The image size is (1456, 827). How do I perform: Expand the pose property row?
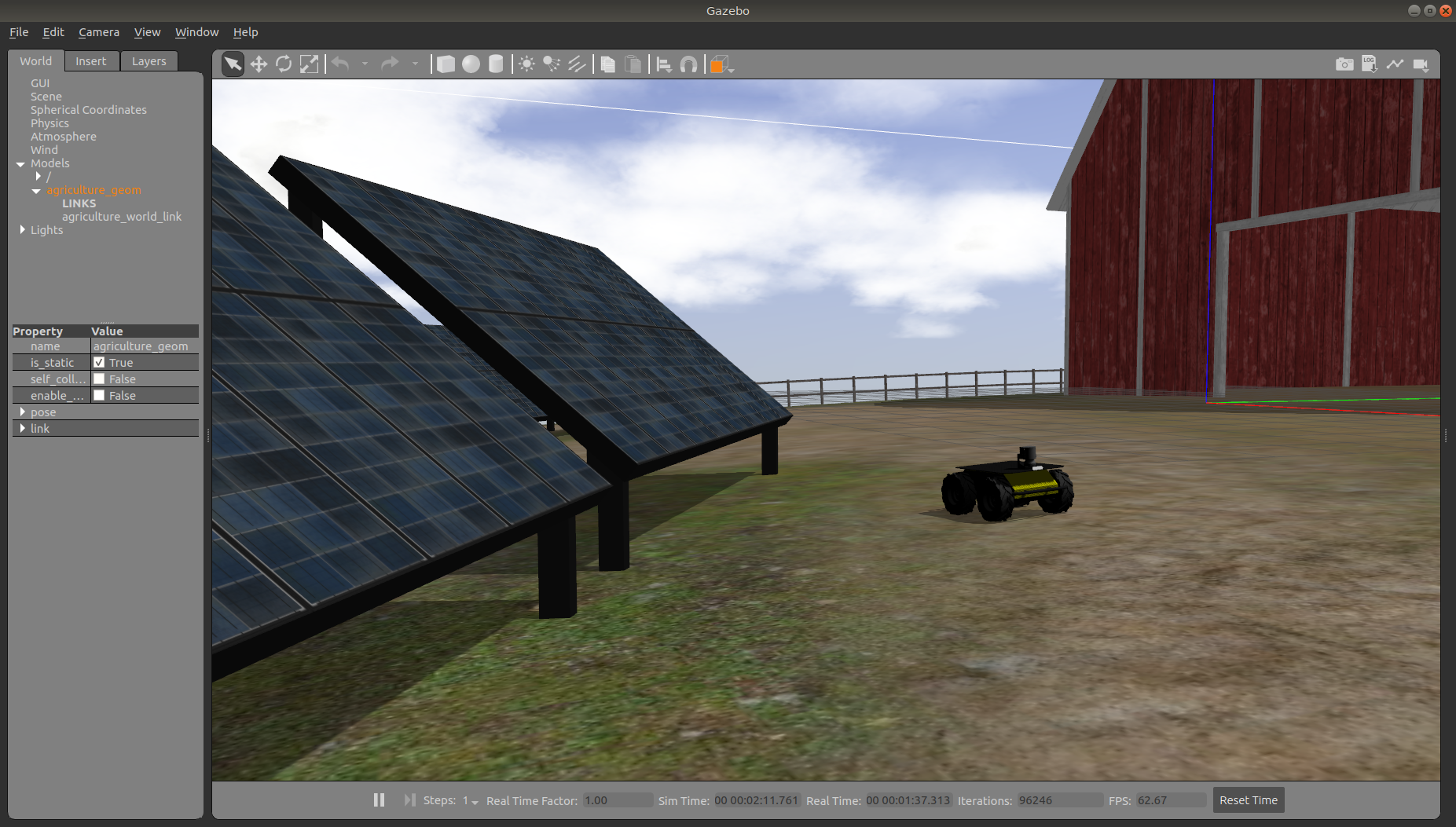pyautogui.click(x=22, y=412)
